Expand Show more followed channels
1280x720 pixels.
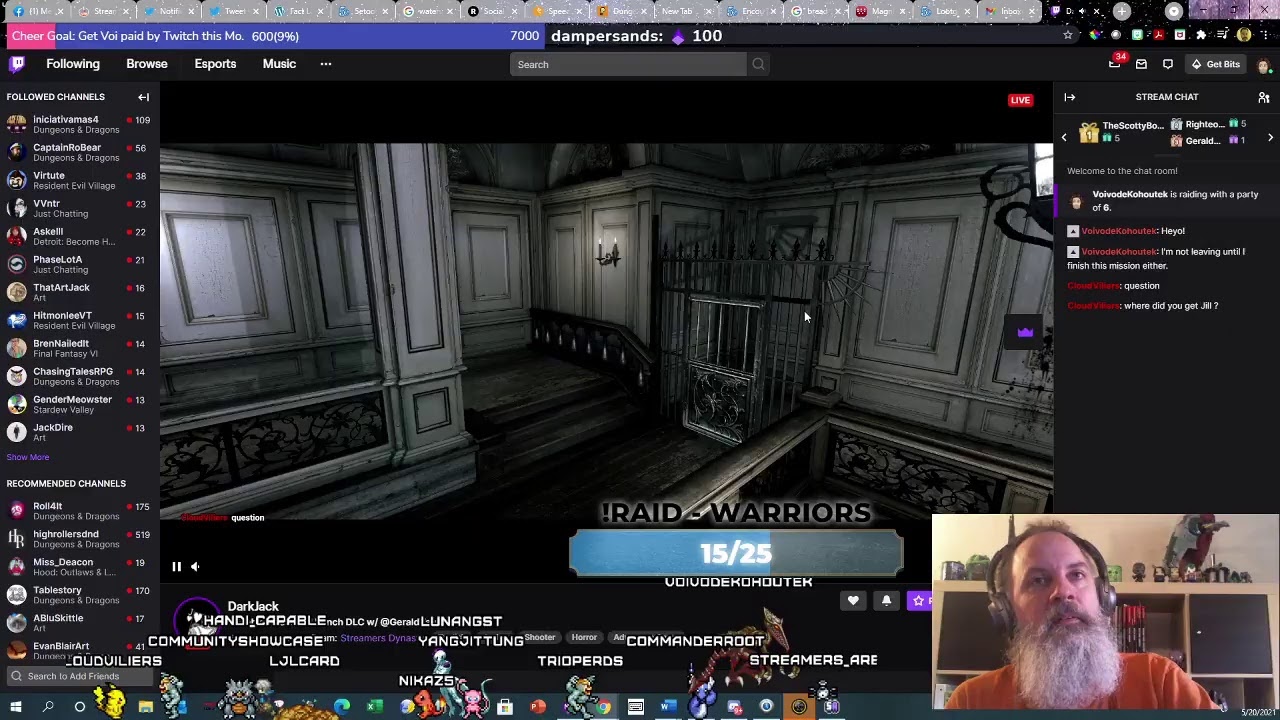28,457
